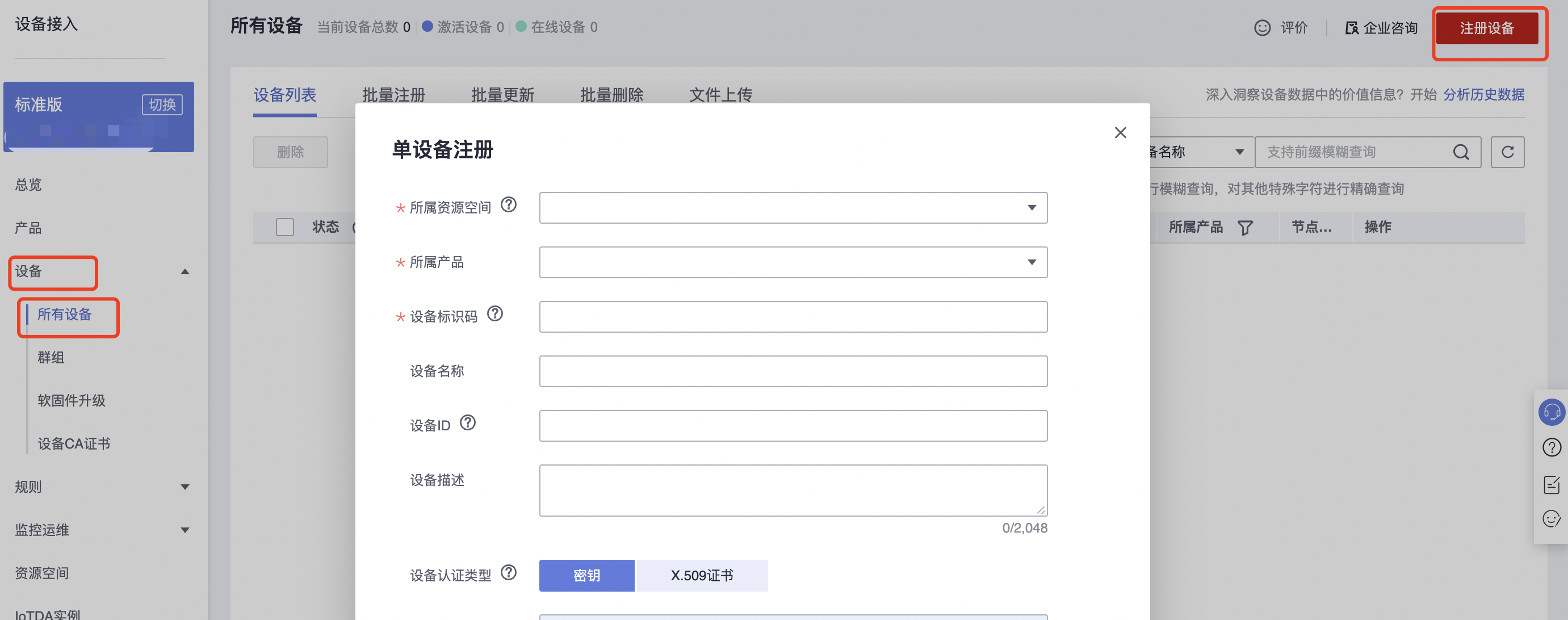Click the 注册设备 button
Image resolution: width=1568 pixels, height=620 pixels.
click(x=1486, y=28)
